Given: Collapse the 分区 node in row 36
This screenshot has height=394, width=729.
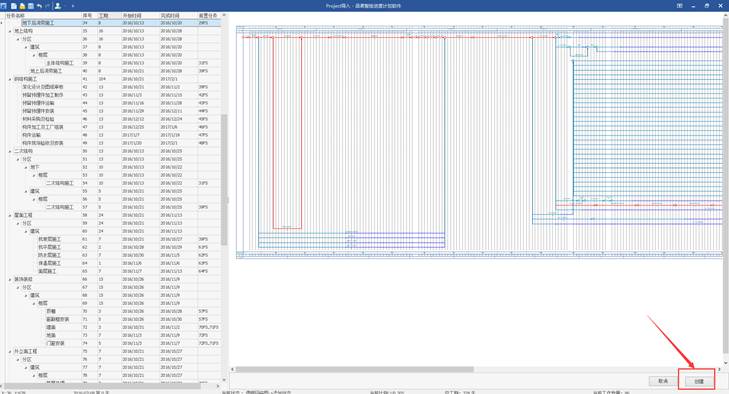Looking at the screenshot, I should point(18,39).
